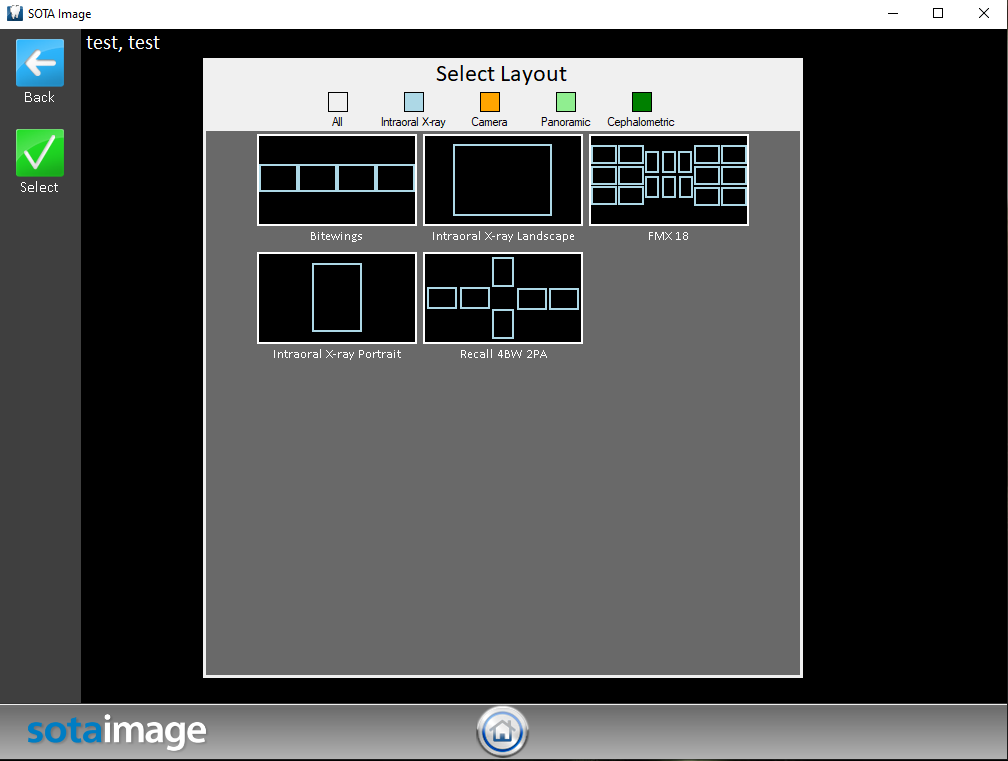Go to Home via bottom home icon
Image resolution: width=1008 pixels, height=761 pixels.
[x=502, y=732]
